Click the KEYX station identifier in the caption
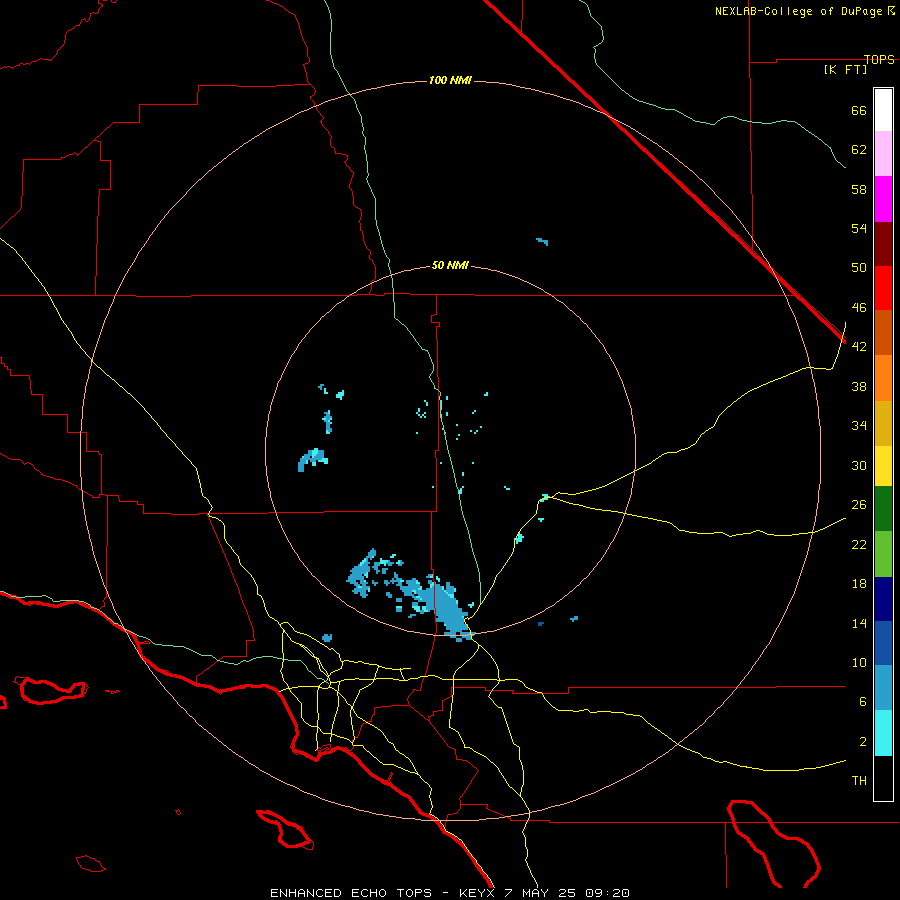The height and width of the screenshot is (900, 900). point(476,893)
